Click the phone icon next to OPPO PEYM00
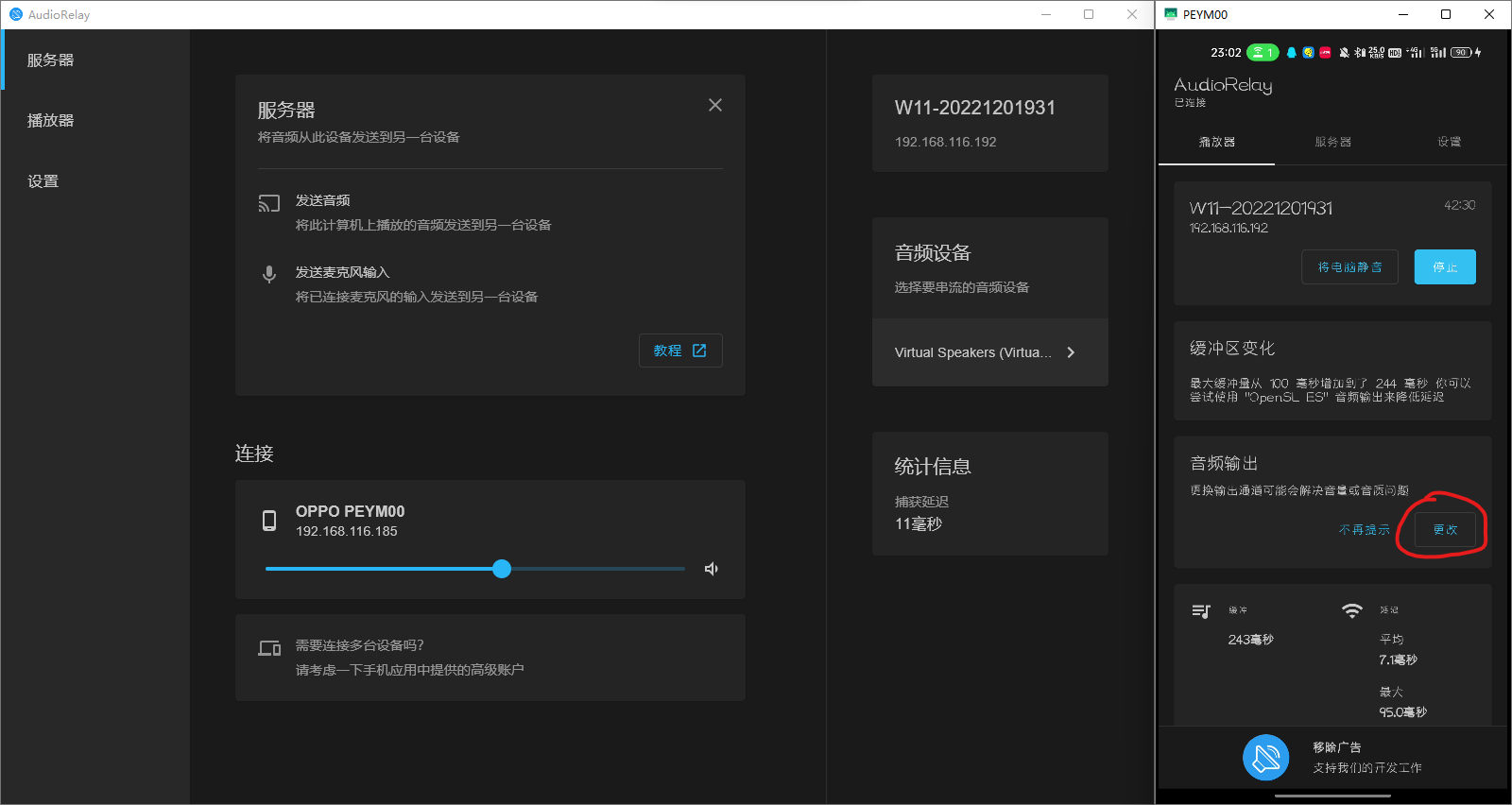1512x805 pixels. pyautogui.click(x=269, y=521)
